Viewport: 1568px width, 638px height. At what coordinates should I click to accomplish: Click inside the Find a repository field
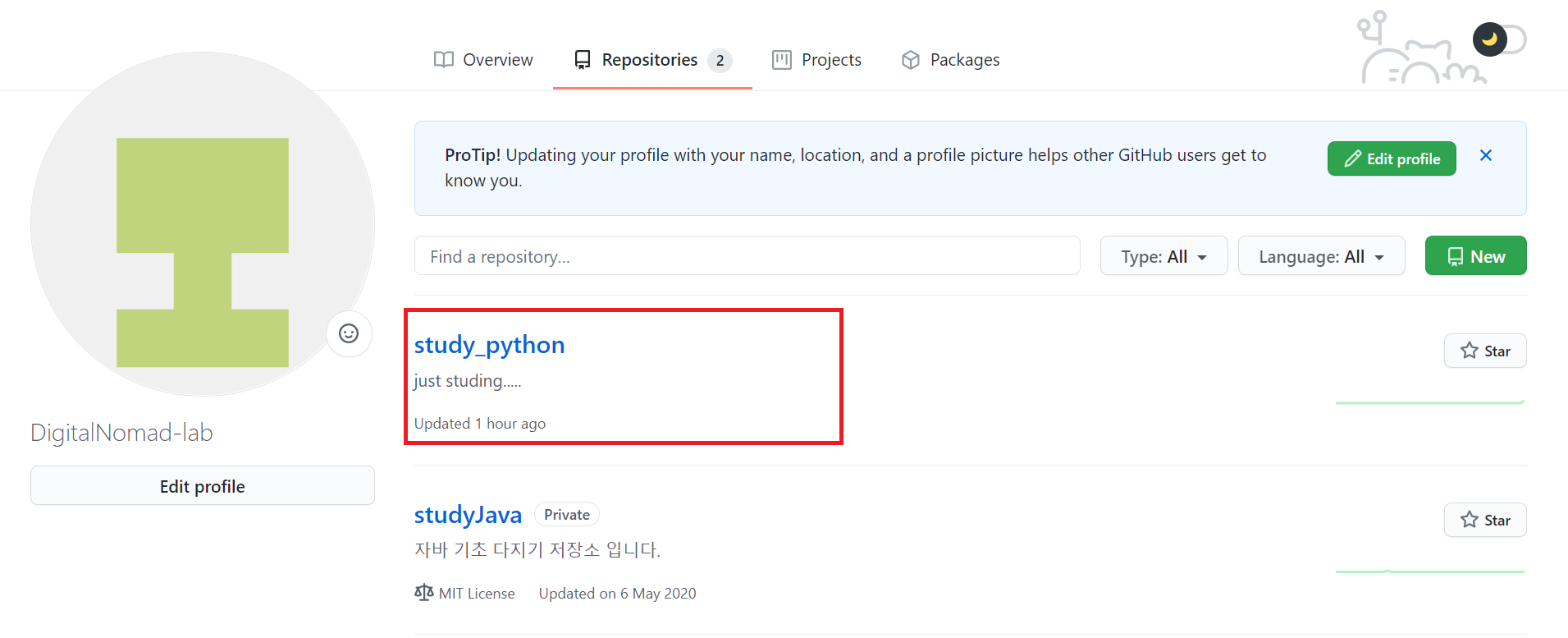pos(746,256)
